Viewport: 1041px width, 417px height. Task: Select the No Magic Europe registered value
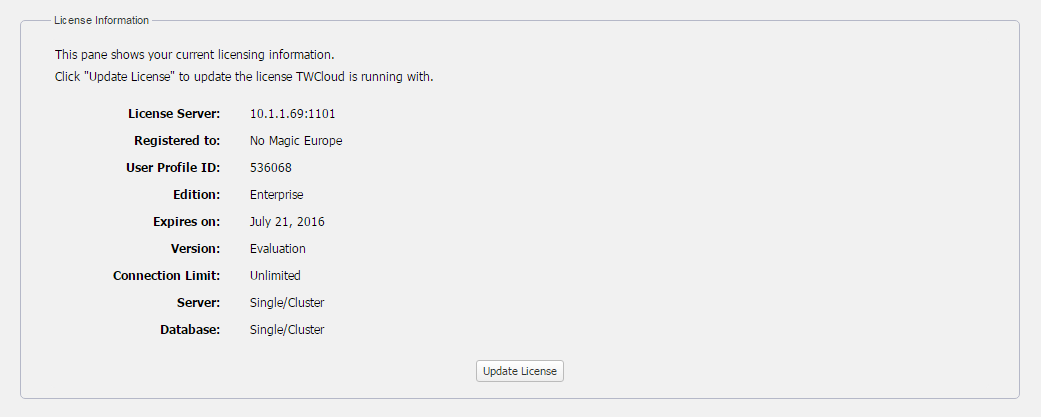point(296,141)
